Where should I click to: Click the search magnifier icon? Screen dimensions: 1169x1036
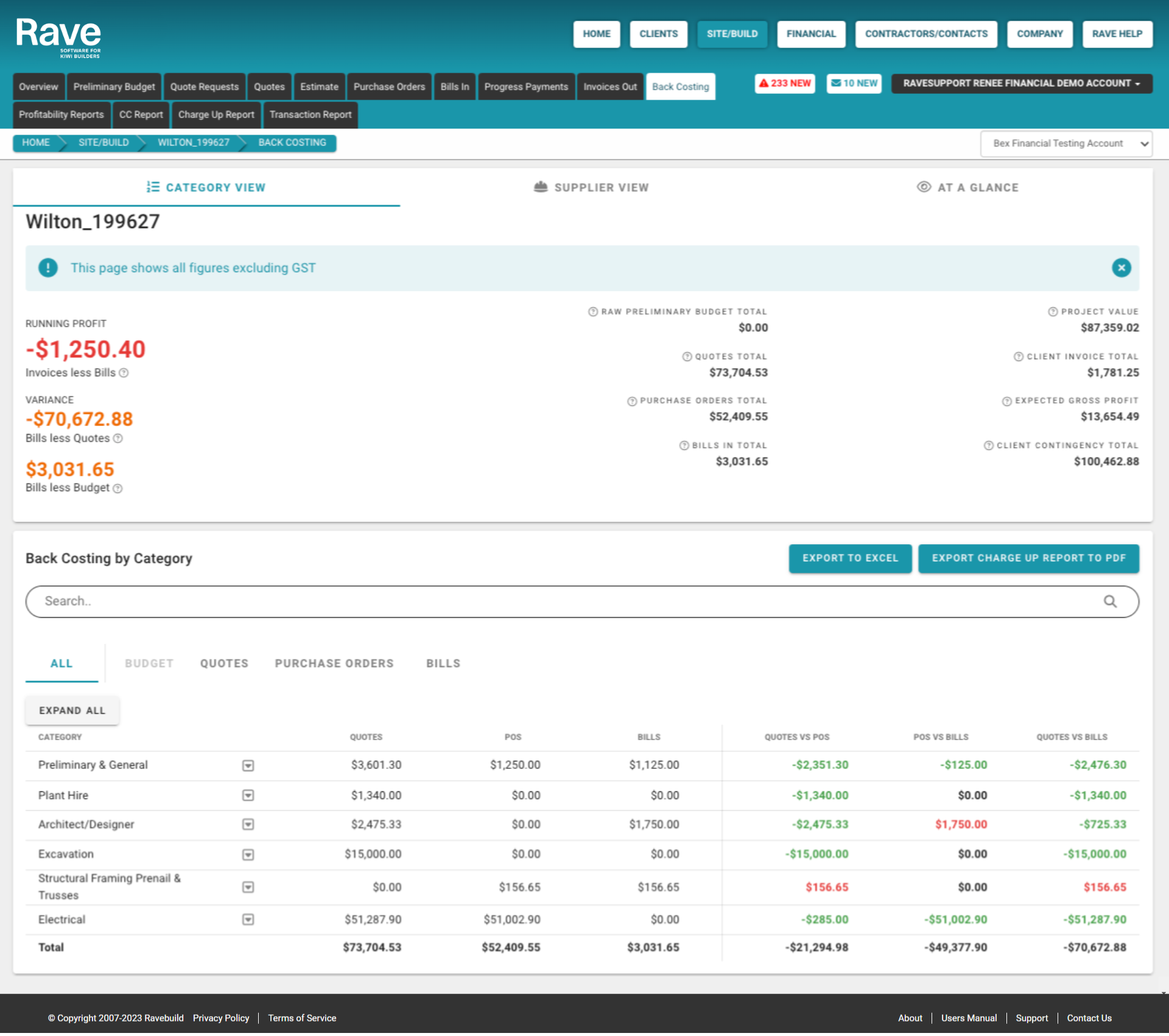tap(1110, 601)
